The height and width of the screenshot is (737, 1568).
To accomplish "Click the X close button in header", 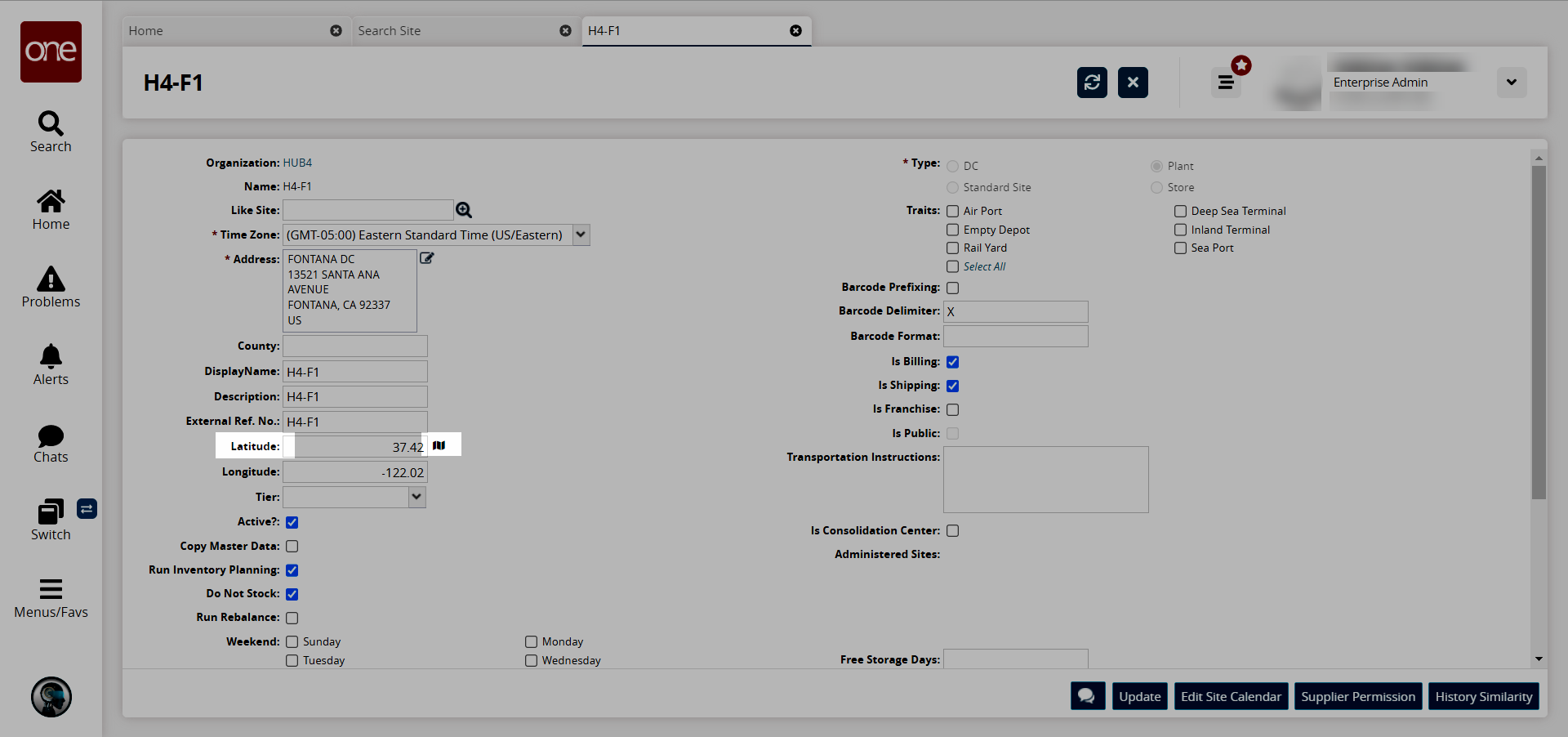I will coord(1133,83).
